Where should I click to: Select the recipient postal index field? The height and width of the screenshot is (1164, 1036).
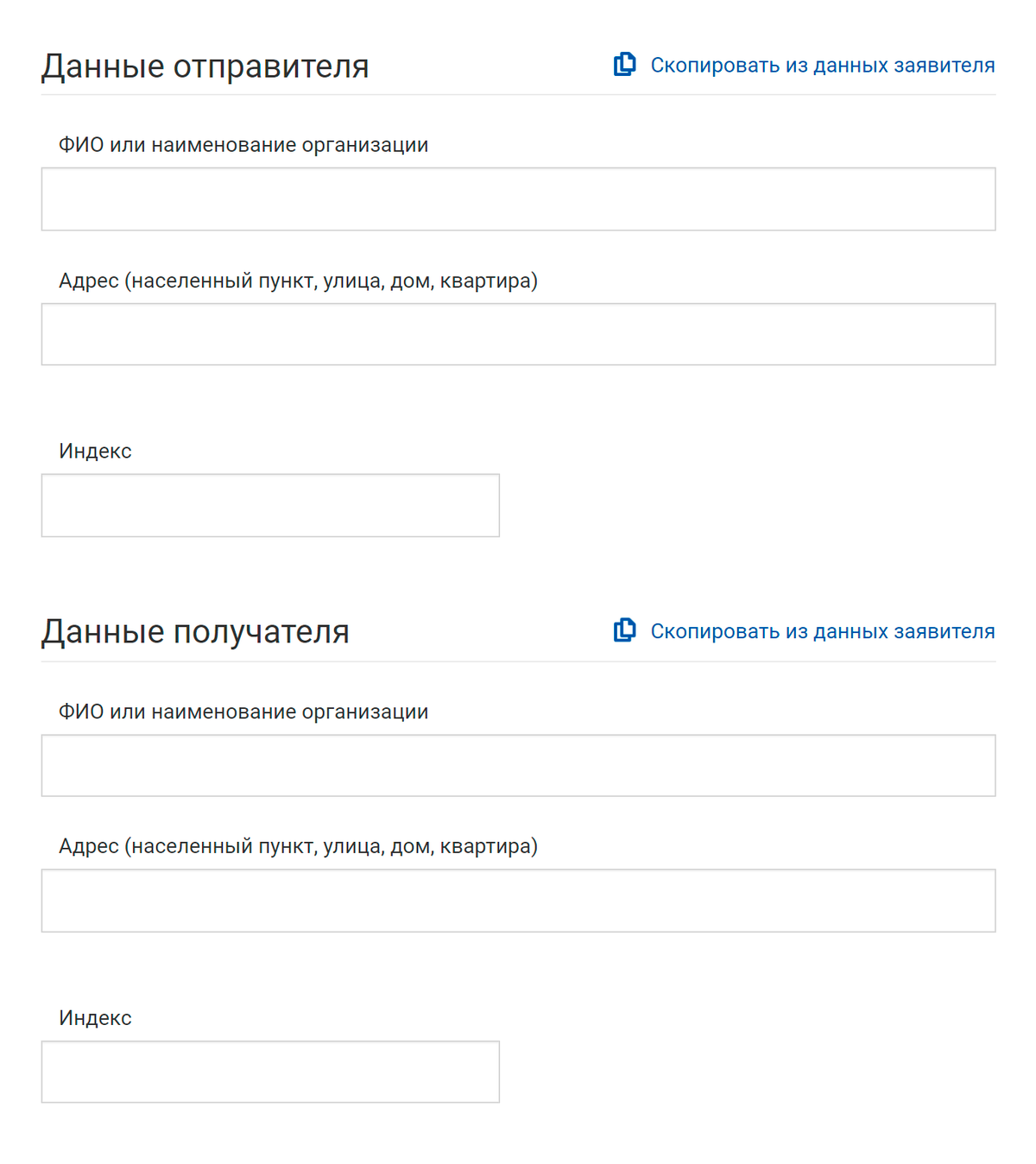coord(270,1072)
